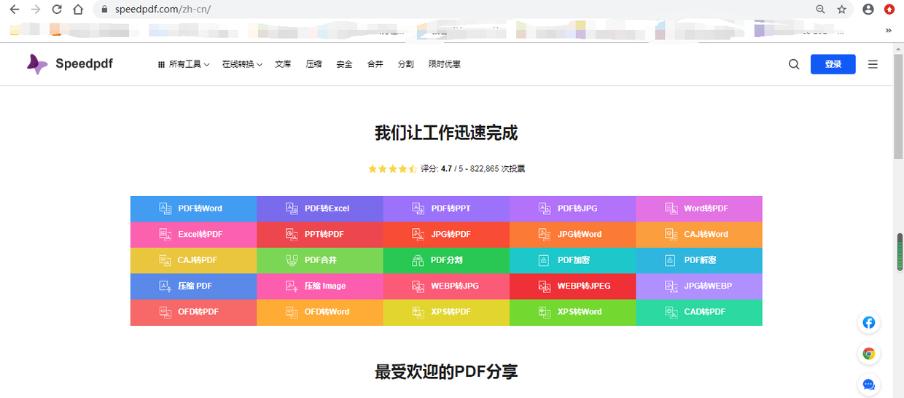Expand the 在线转换 dropdown menu
Image resolution: width=904 pixels, height=398 pixels.
pyautogui.click(x=242, y=65)
